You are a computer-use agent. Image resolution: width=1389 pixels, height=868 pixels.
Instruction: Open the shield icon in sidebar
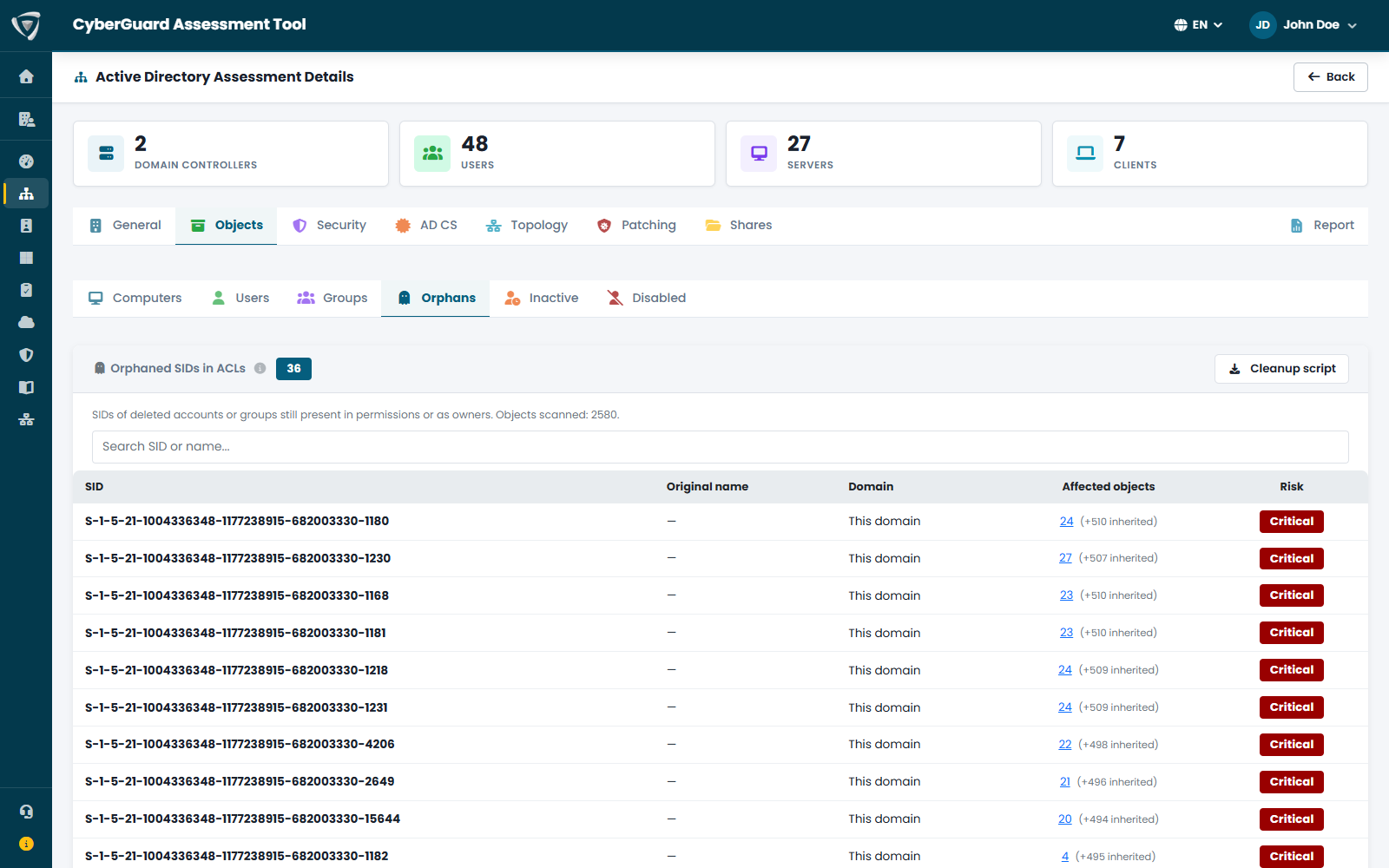point(26,354)
